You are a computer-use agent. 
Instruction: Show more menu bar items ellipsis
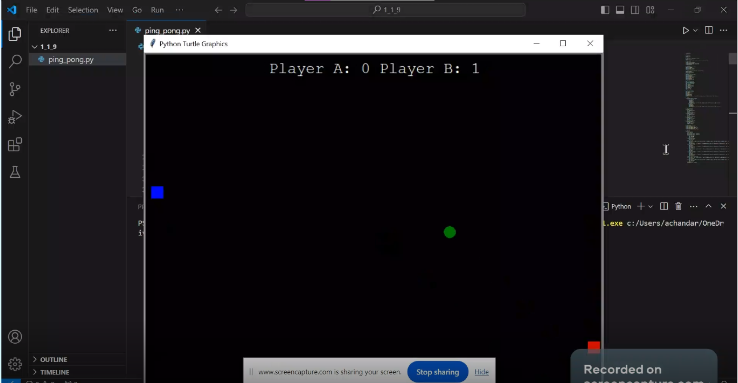point(179,10)
